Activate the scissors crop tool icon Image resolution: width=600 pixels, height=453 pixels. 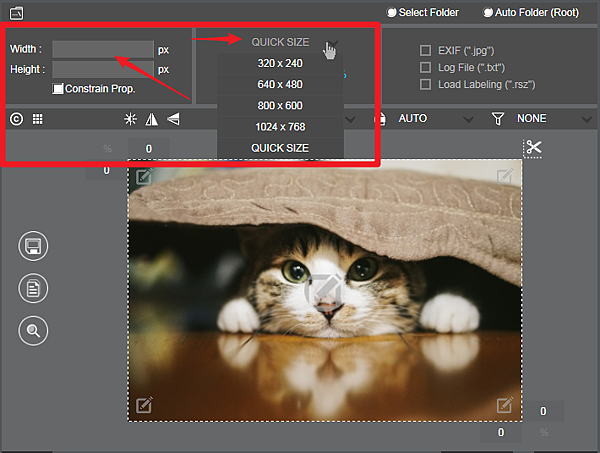(x=532, y=148)
